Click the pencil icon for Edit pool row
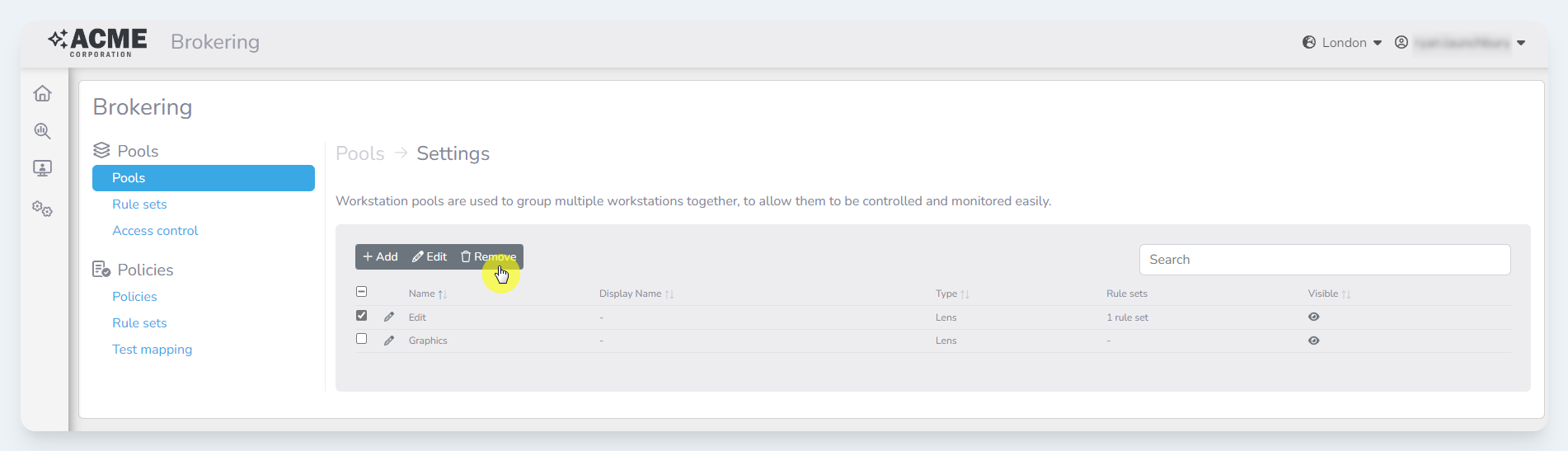 pyautogui.click(x=389, y=317)
